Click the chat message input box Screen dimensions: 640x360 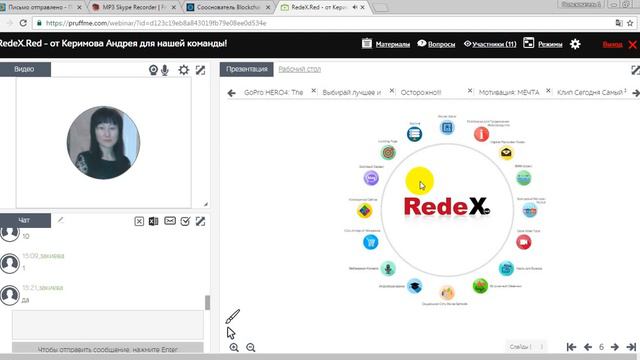[x=108, y=325]
